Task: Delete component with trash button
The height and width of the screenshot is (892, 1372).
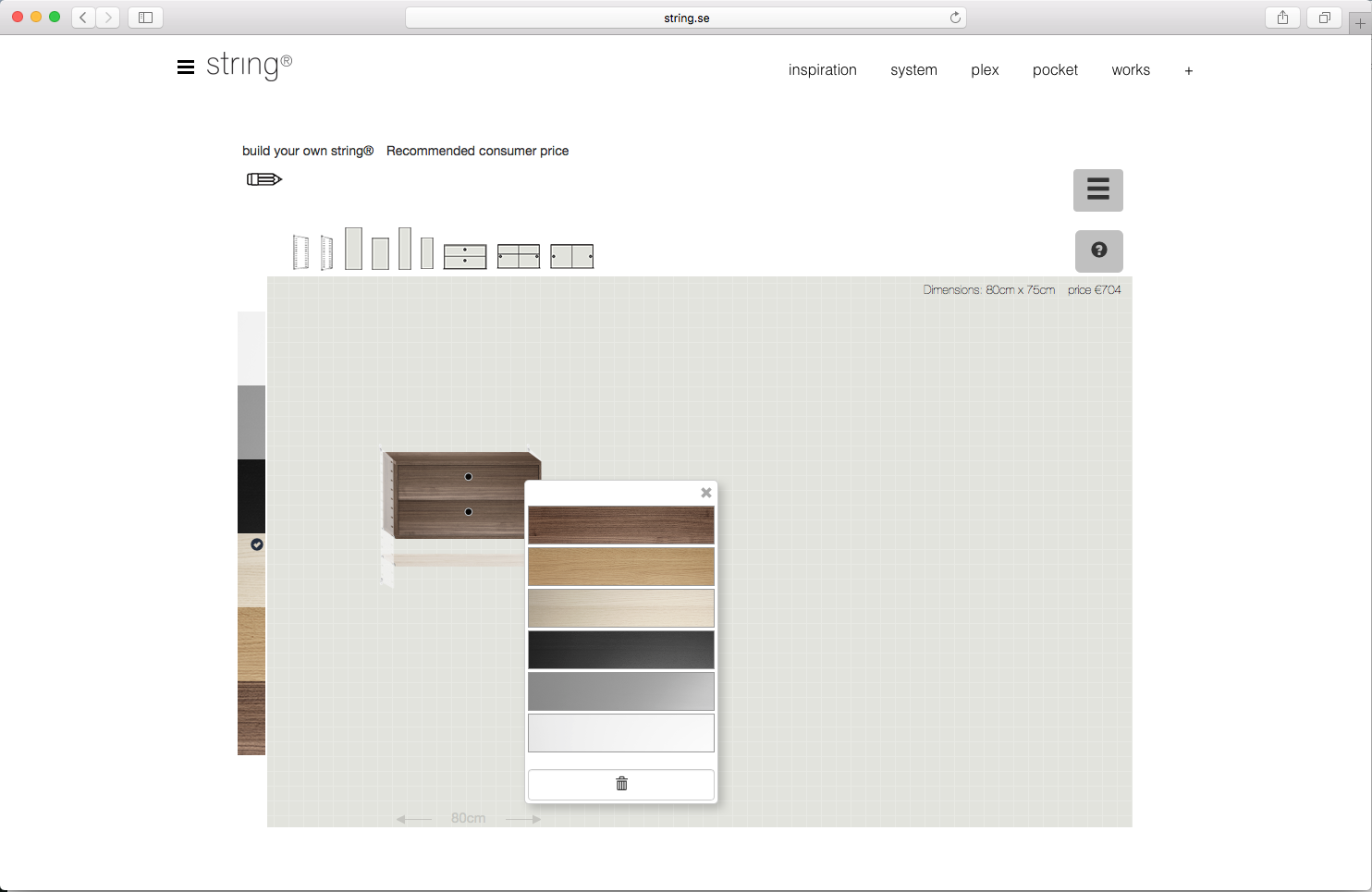Action: (621, 784)
